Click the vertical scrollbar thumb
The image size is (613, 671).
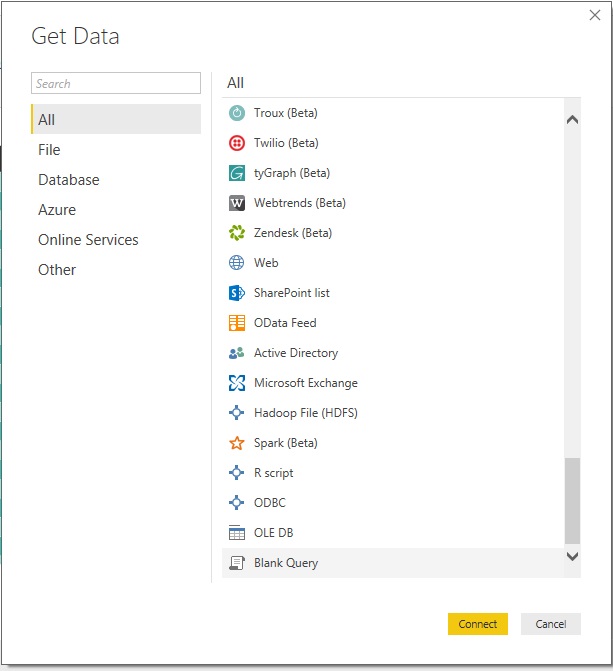tap(572, 501)
